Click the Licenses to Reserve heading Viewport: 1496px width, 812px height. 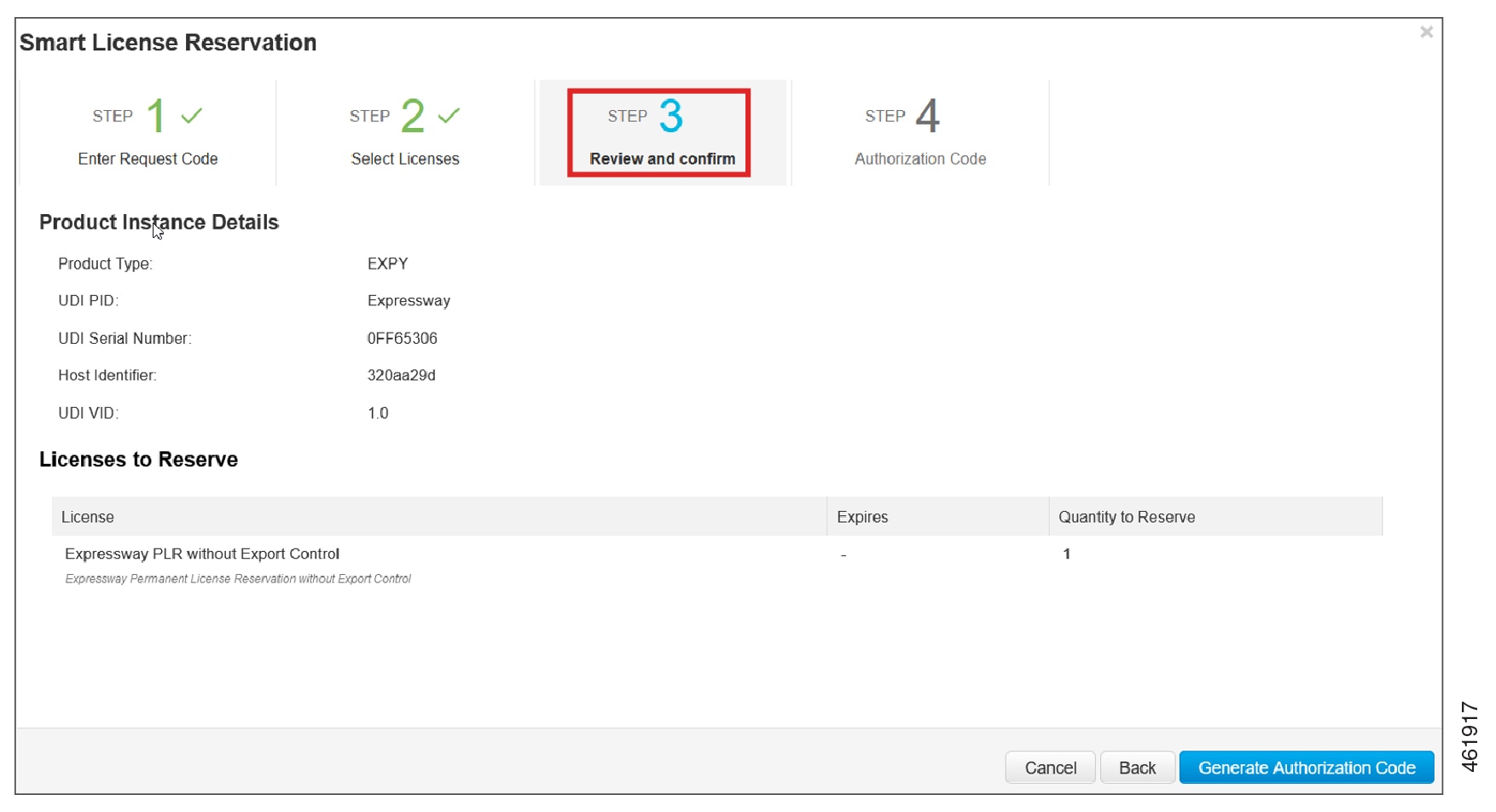point(138,460)
